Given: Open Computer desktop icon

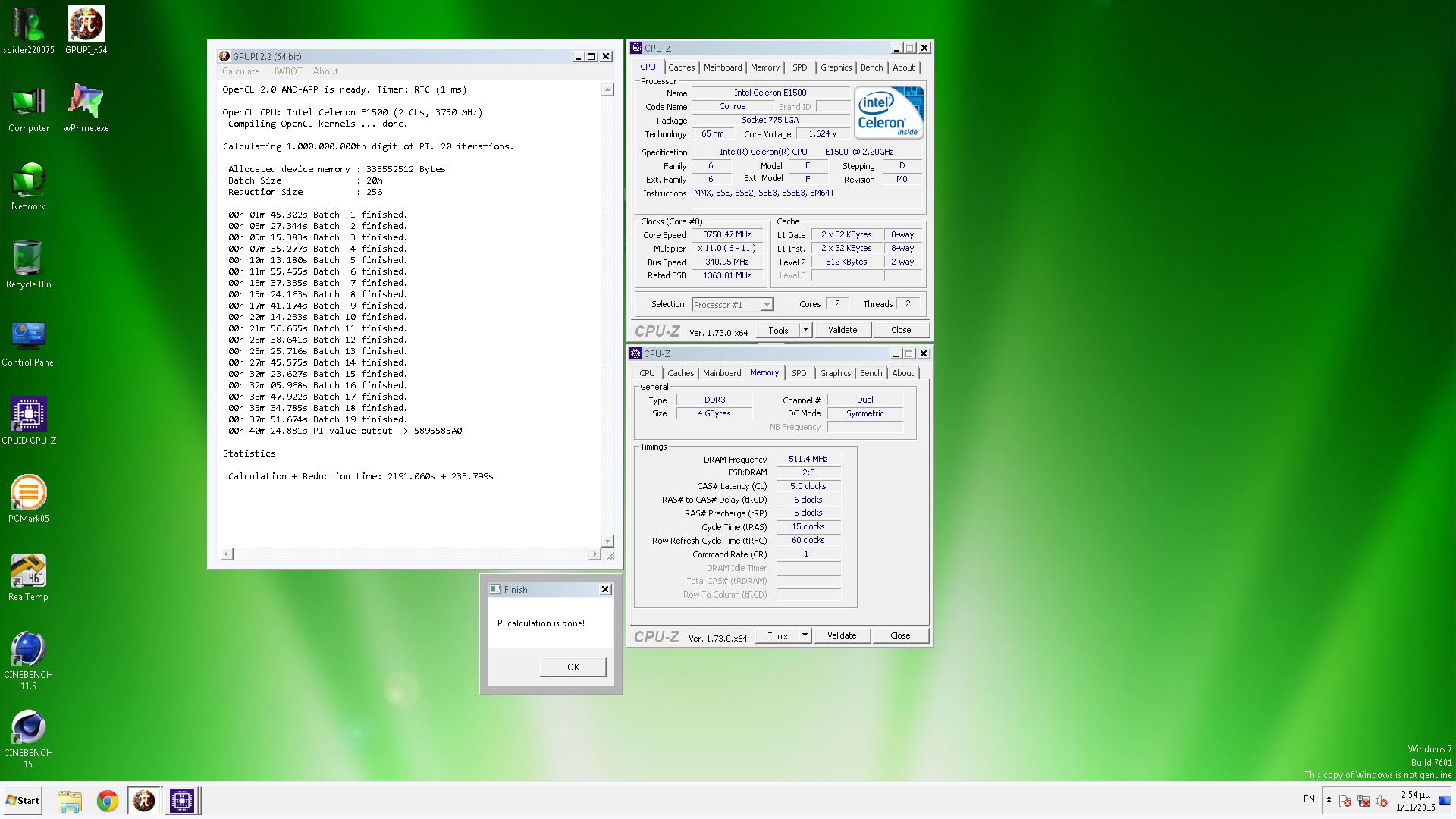Looking at the screenshot, I should [x=29, y=110].
